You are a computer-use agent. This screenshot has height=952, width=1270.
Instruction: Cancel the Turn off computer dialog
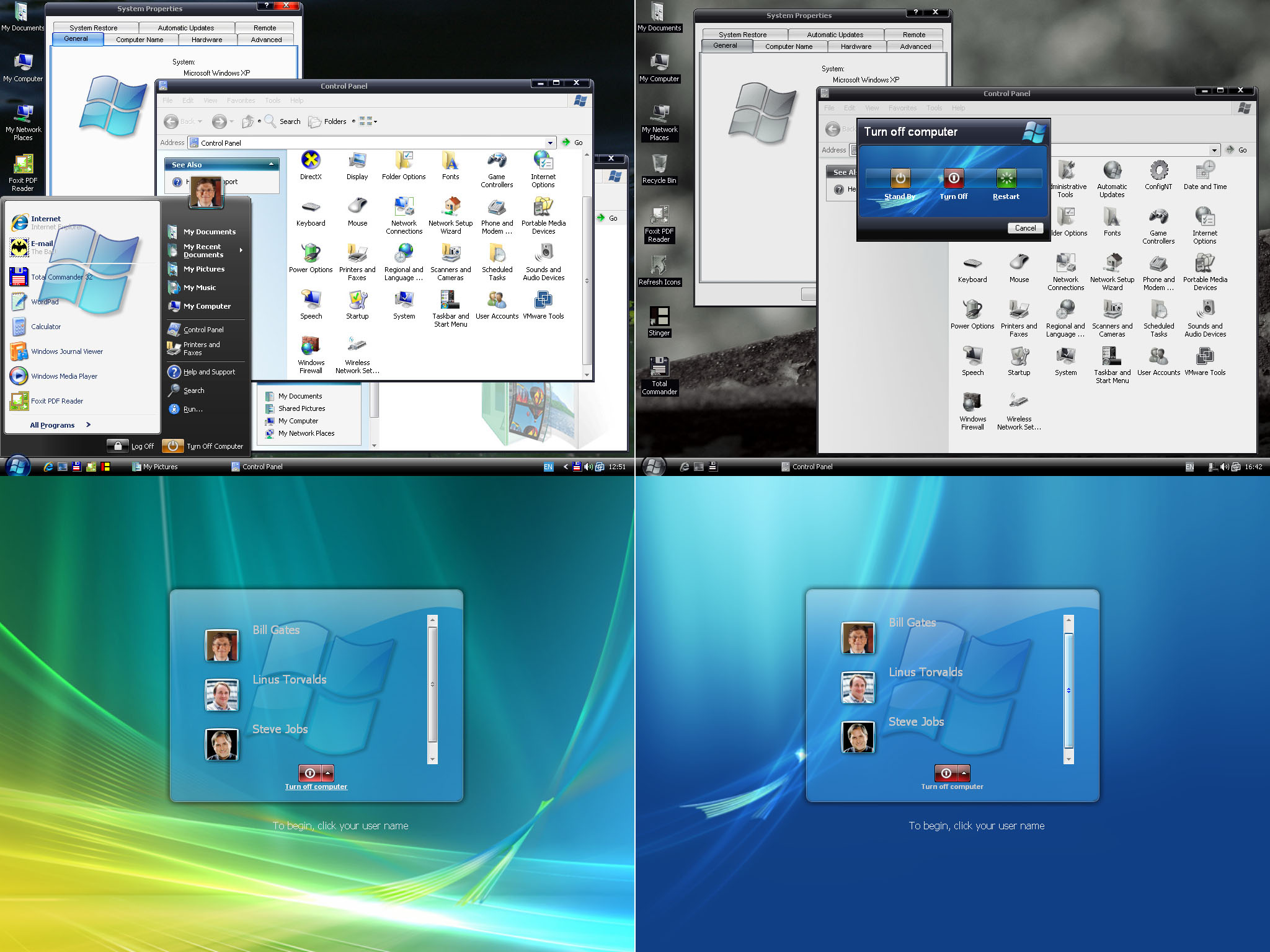coord(1025,228)
